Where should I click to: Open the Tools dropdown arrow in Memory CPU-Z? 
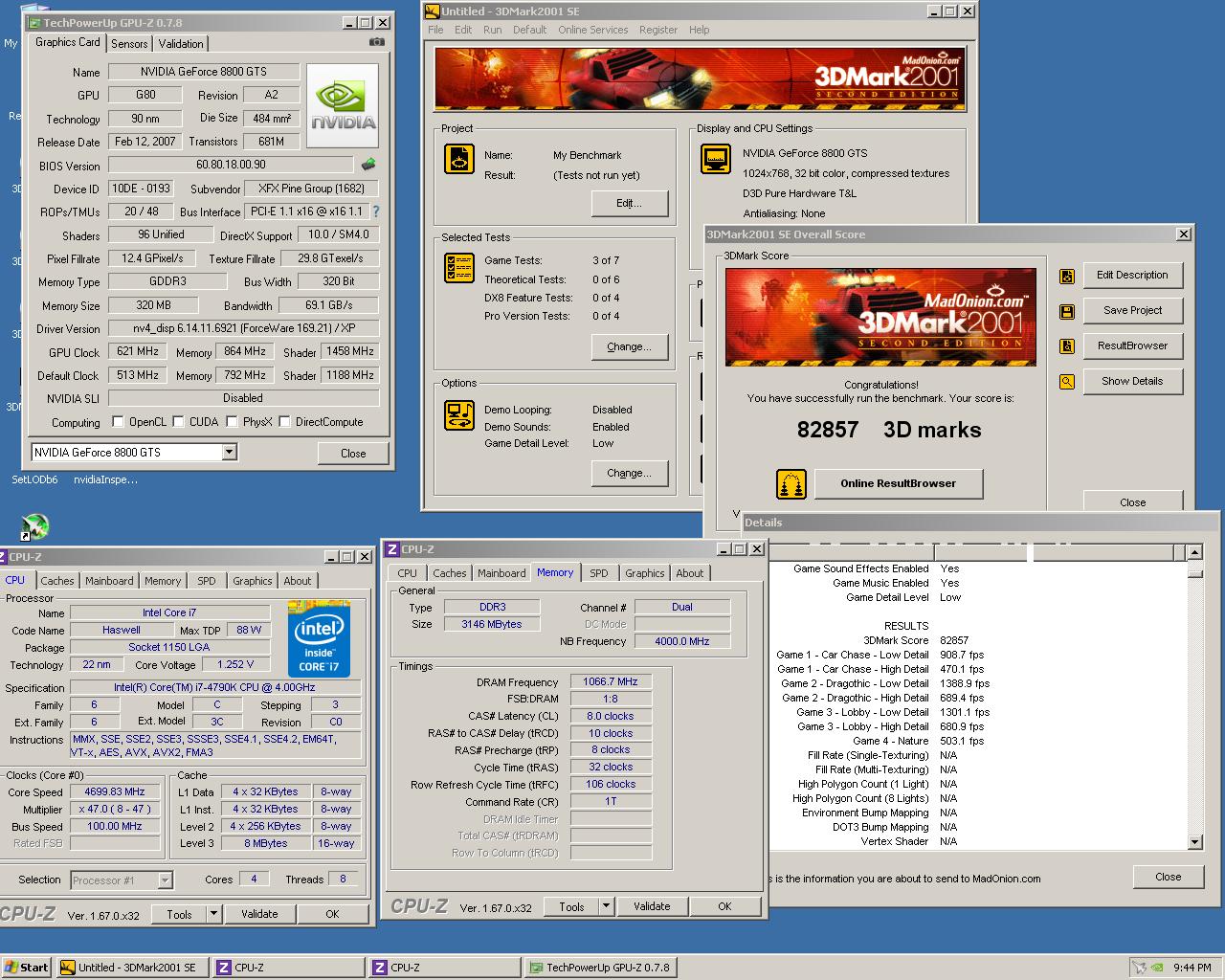coord(606,906)
